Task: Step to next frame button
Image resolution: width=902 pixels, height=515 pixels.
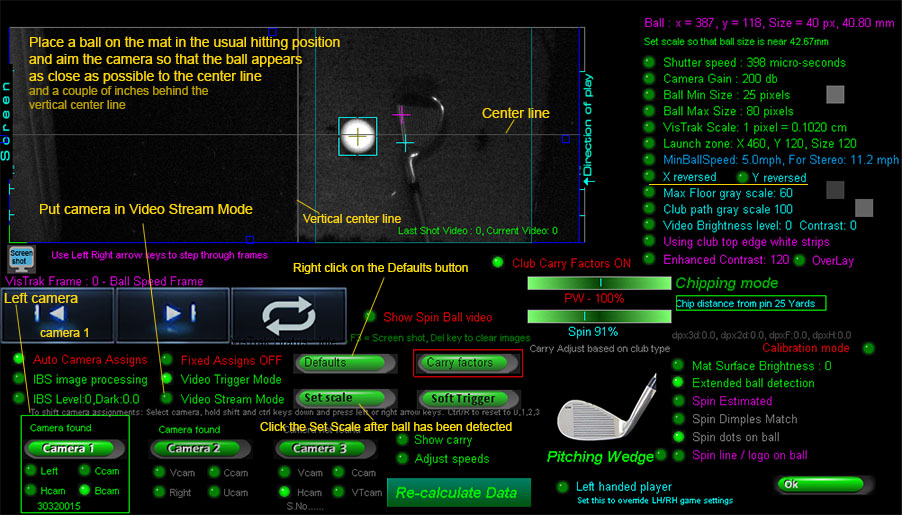Action: click(173, 315)
